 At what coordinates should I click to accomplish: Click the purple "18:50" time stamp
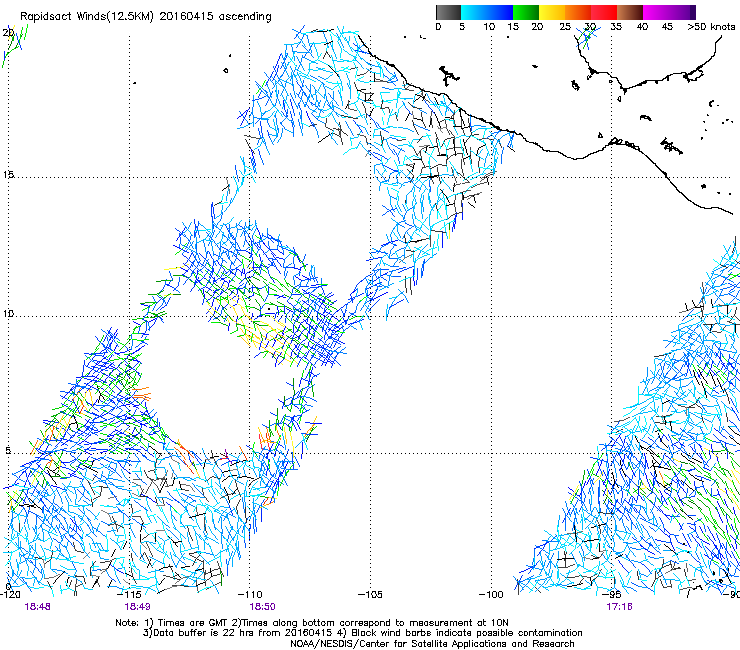coord(262,607)
